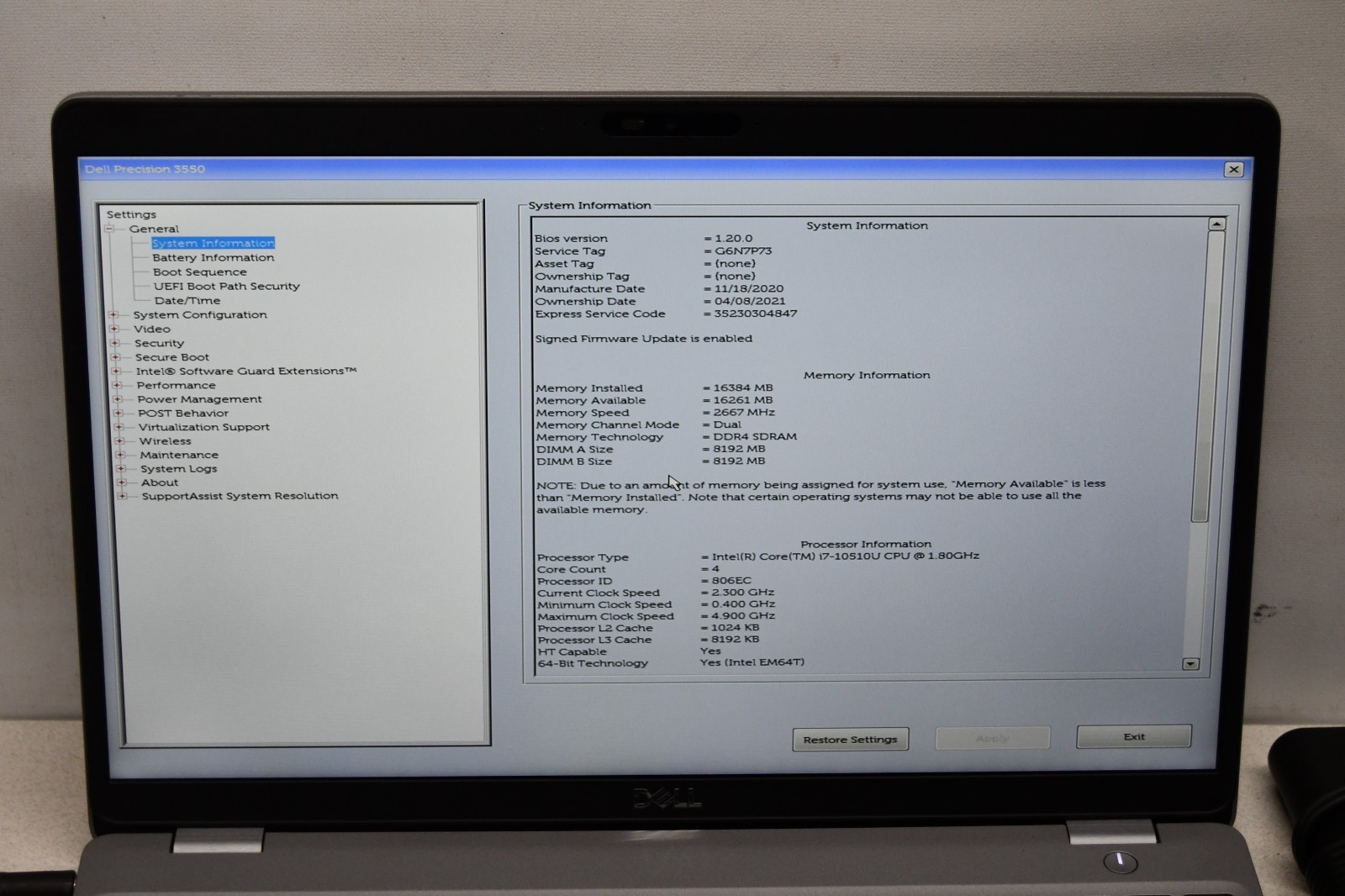Click the scroll up arrow in System Information

[1216, 224]
